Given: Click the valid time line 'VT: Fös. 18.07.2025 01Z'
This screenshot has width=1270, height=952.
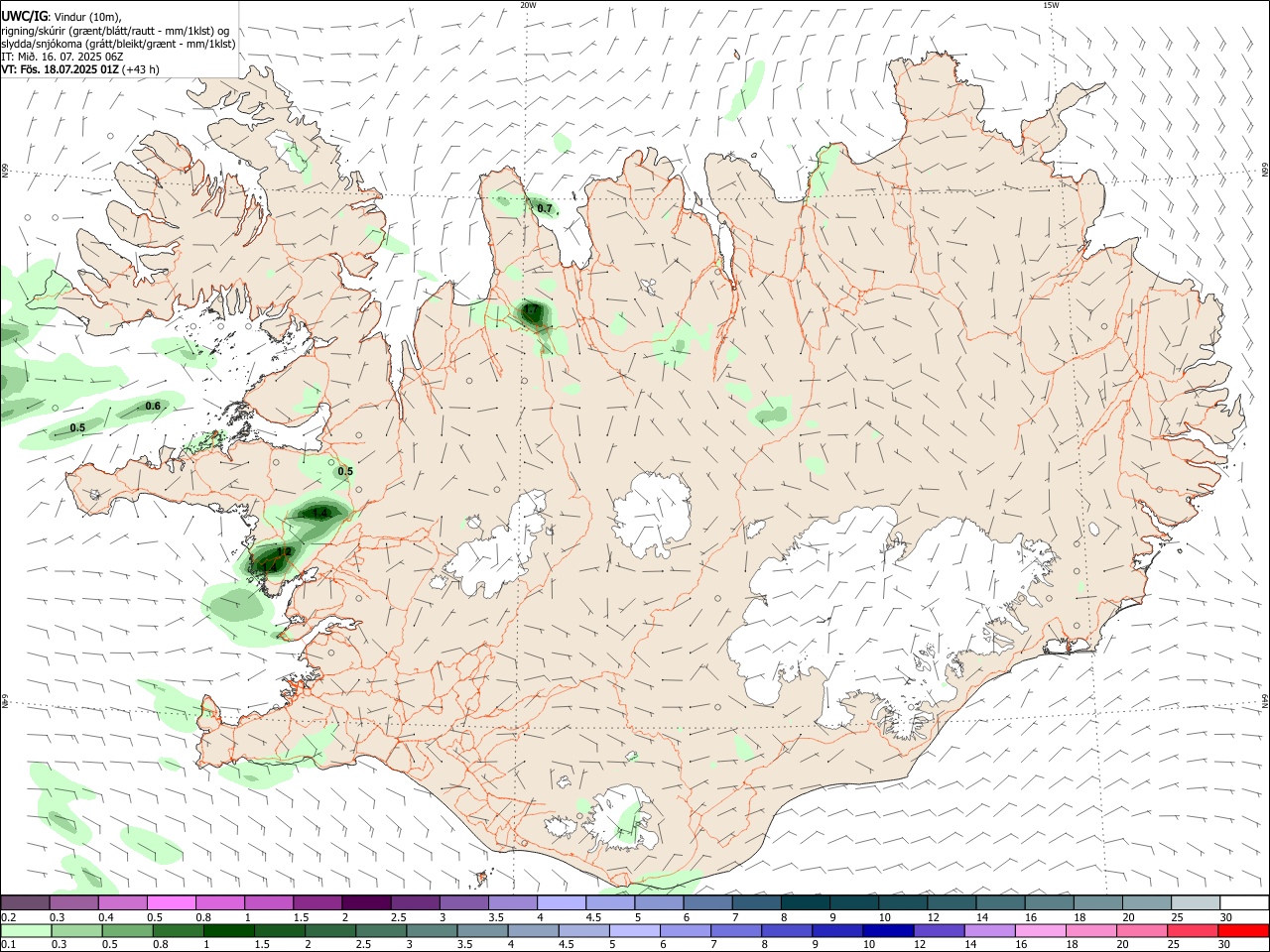Looking at the screenshot, I should point(62,69).
